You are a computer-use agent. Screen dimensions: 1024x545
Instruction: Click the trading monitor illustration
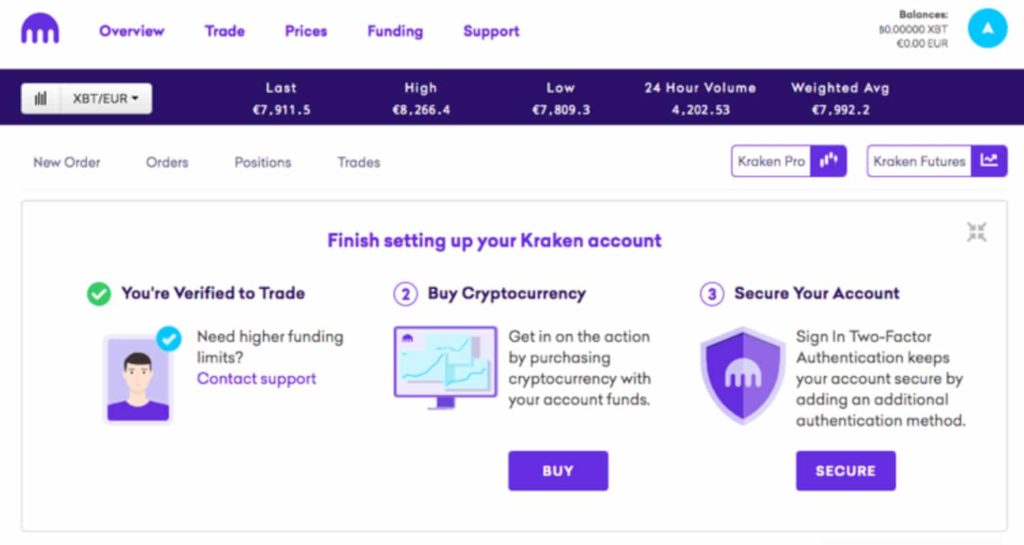pos(445,367)
